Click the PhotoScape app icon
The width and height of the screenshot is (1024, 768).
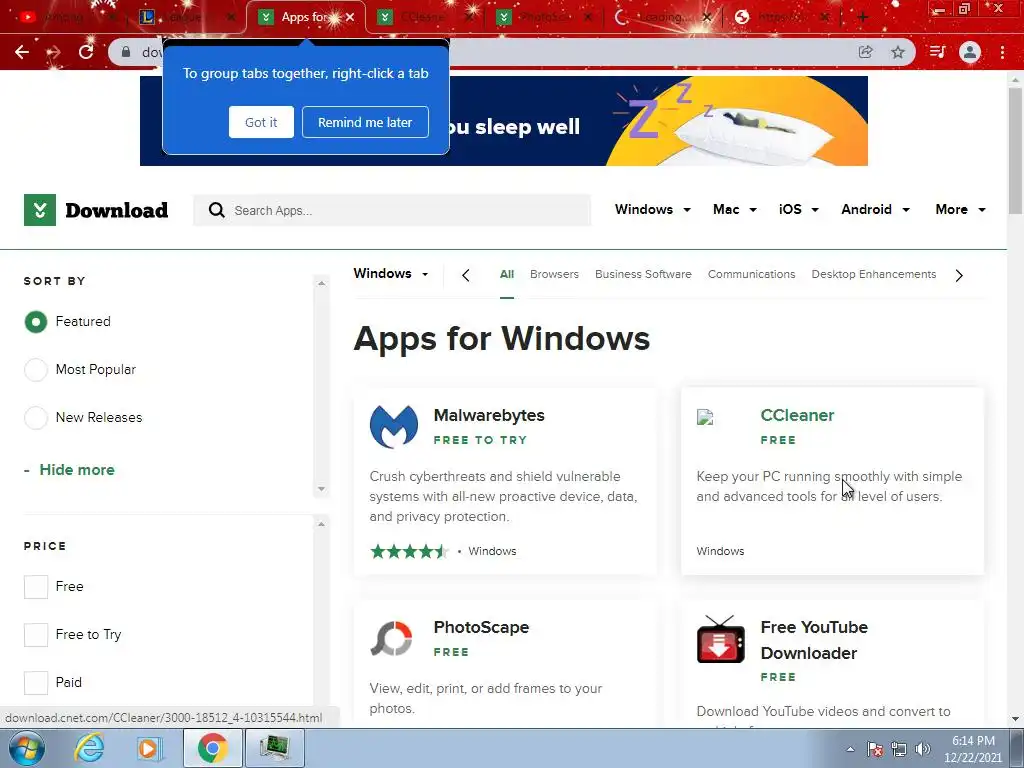tap(392, 639)
